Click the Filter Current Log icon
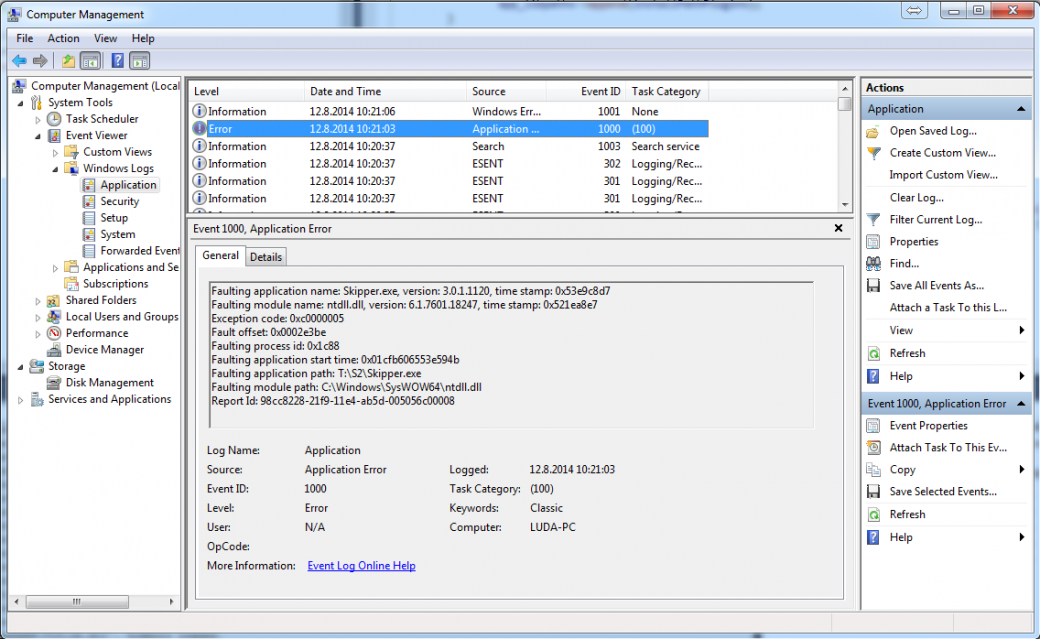The height and width of the screenshot is (639, 1040). [874, 219]
